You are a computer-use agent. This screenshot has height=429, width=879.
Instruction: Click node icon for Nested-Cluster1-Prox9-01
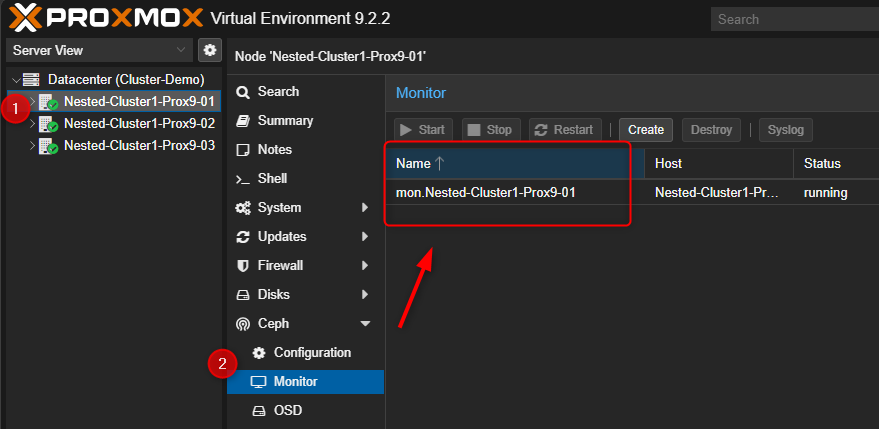[48, 102]
